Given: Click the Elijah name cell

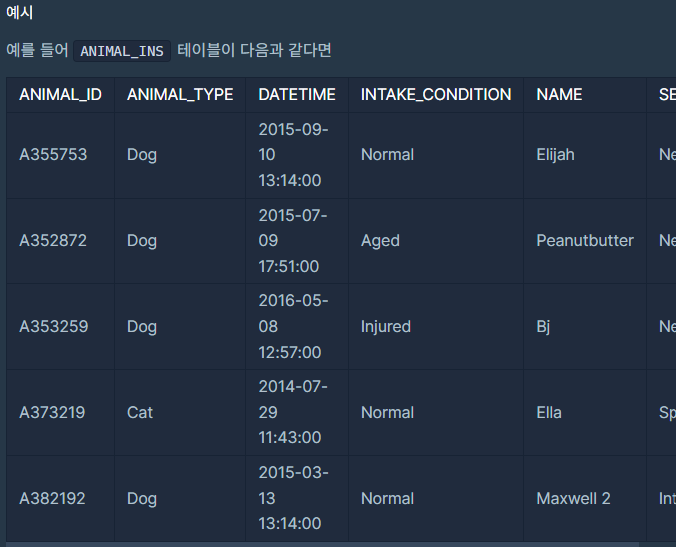Looking at the screenshot, I should [x=585, y=155].
